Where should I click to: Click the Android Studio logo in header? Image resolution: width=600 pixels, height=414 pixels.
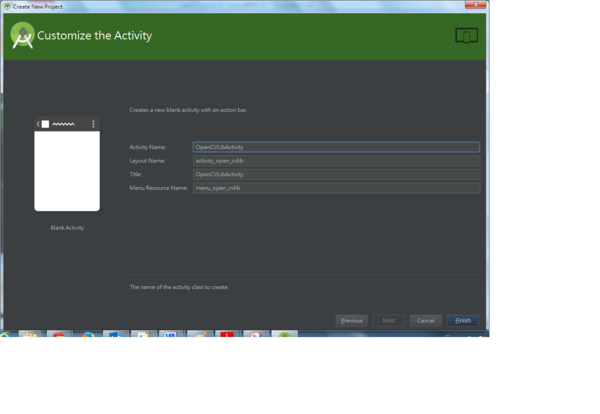tap(22, 36)
